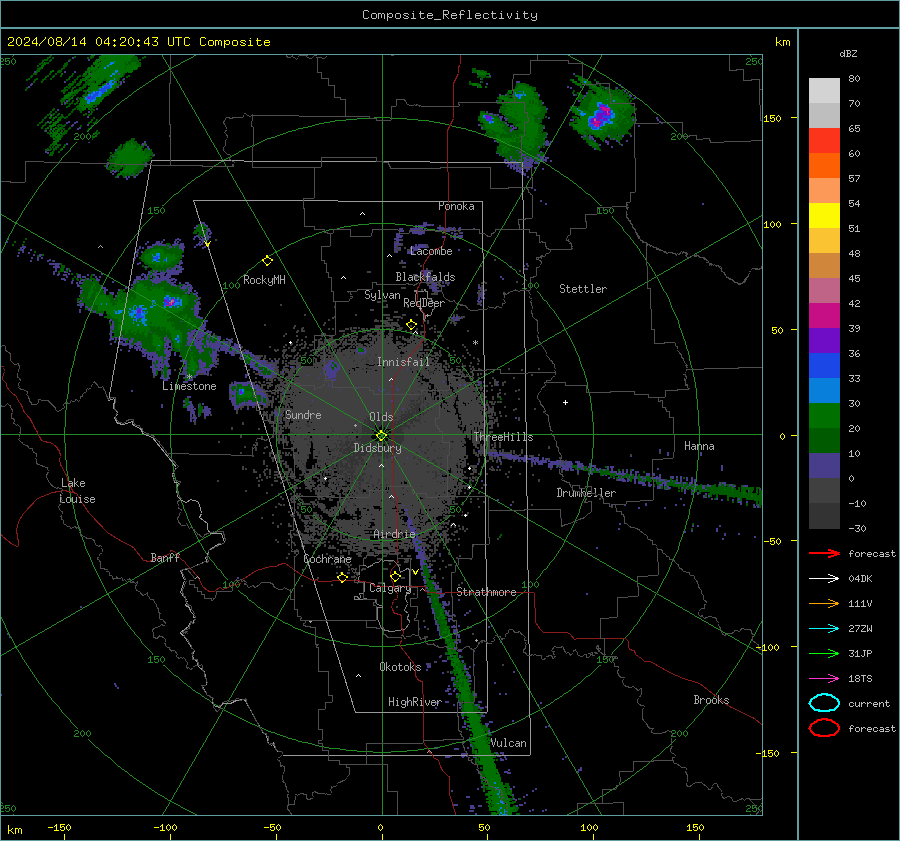The image size is (900, 841).
Task: Click the yellow diamond marker above Calgary
Action: pos(395,576)
